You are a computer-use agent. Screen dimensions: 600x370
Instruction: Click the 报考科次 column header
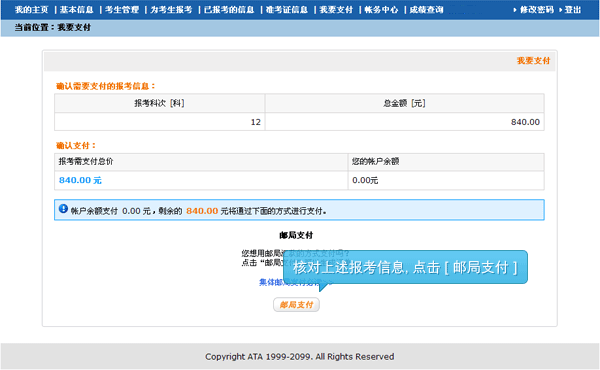tap(160, 103)
